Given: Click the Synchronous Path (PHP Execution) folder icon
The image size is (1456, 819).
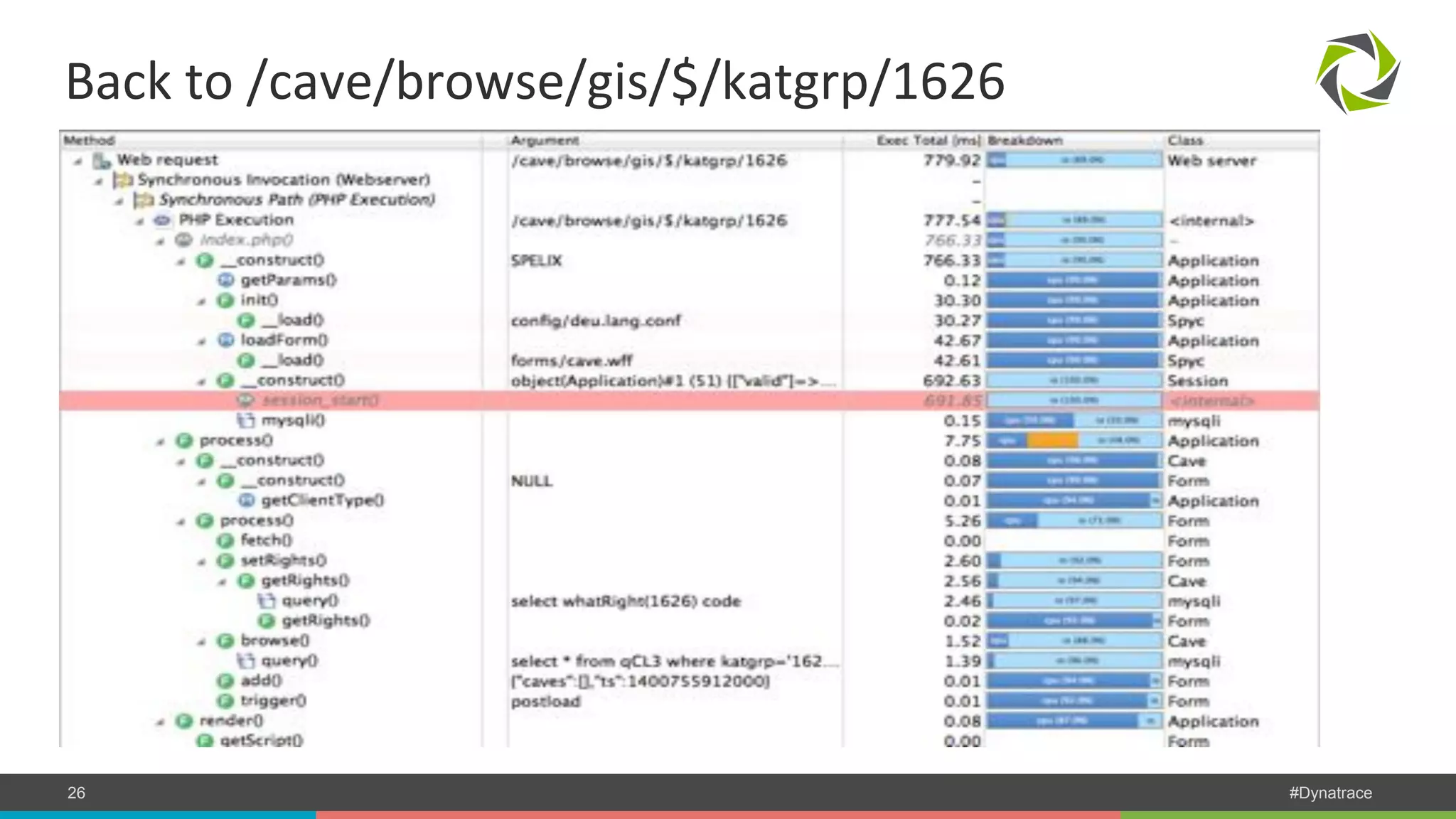Looking at the screenshot, I should (144, 200).
